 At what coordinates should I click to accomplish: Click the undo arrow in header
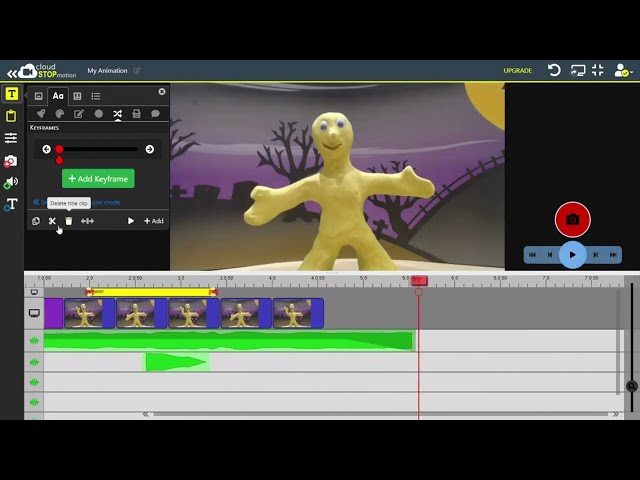[x=553, y=70]
